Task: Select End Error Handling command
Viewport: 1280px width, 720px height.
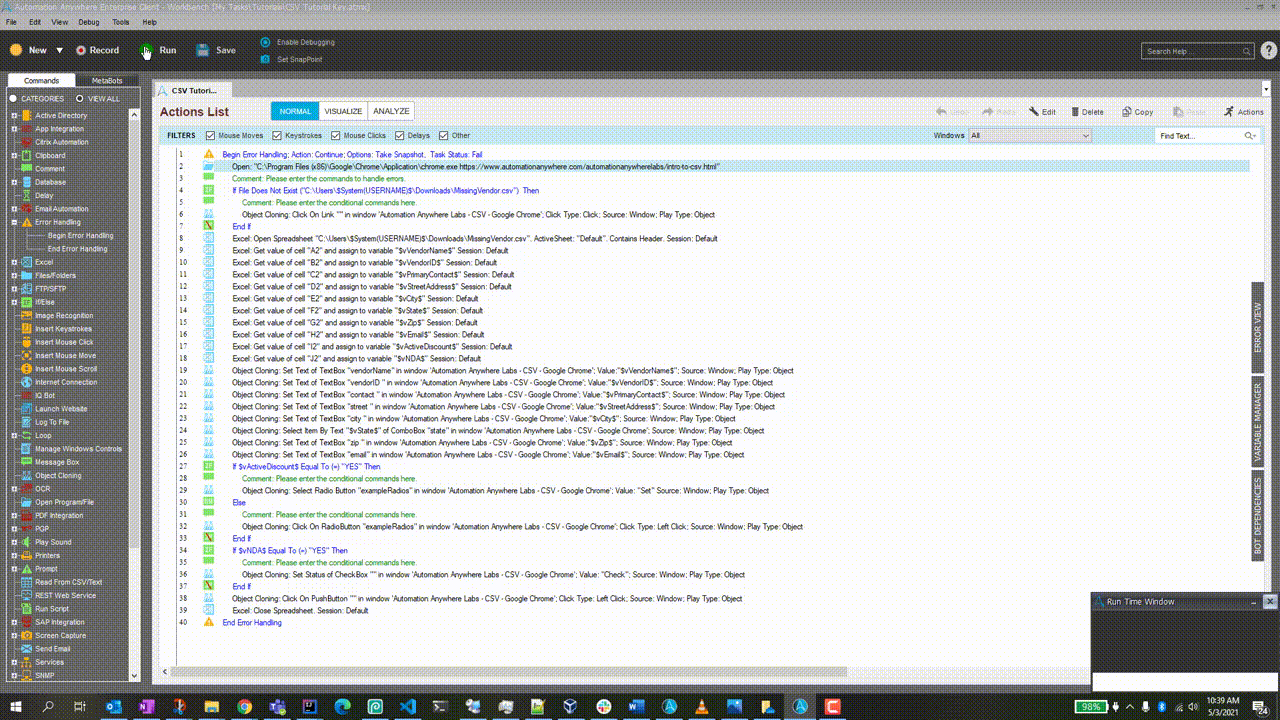Action: [77, 249]
